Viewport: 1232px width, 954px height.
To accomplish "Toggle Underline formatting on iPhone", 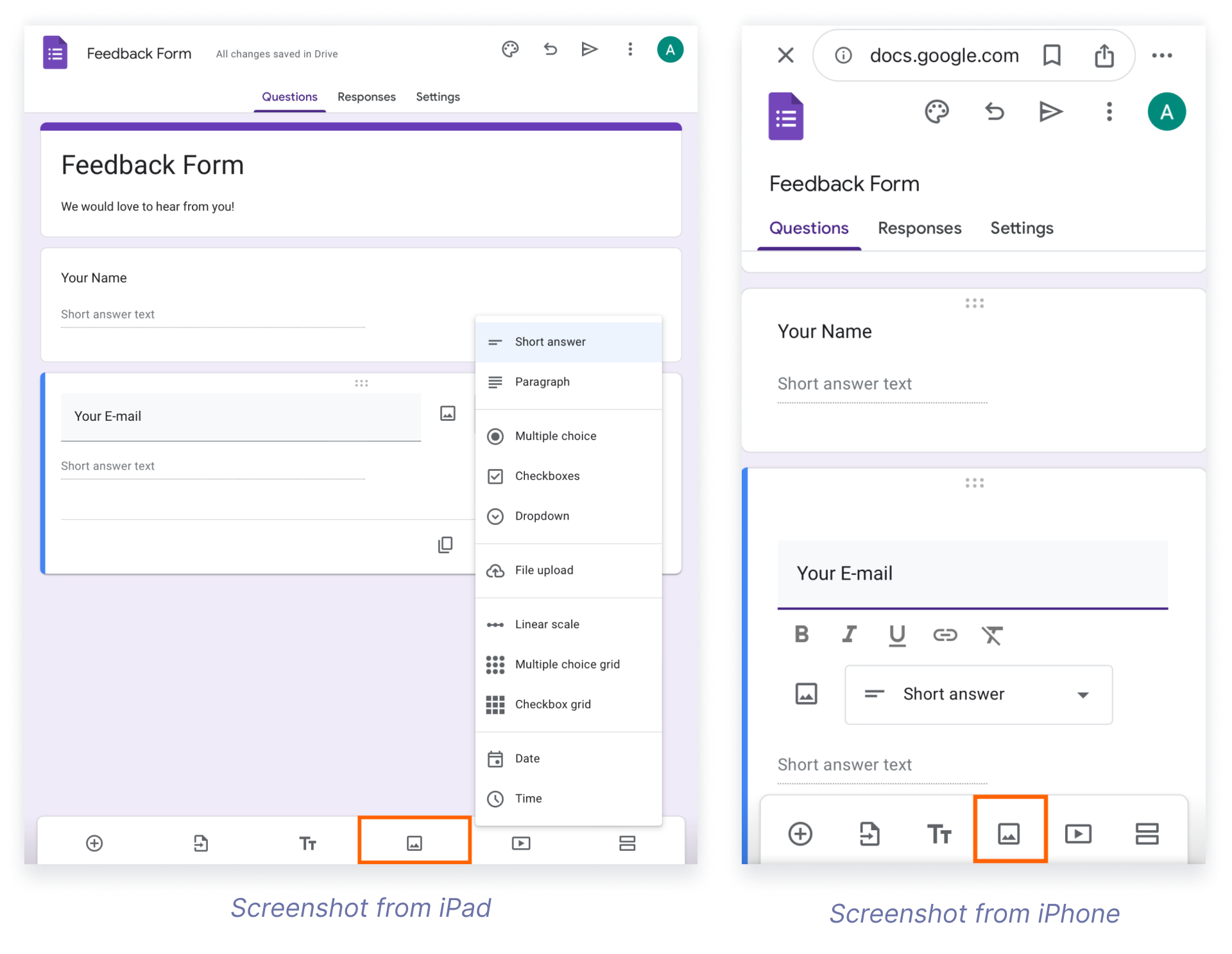I will click(x=897, y=635).
